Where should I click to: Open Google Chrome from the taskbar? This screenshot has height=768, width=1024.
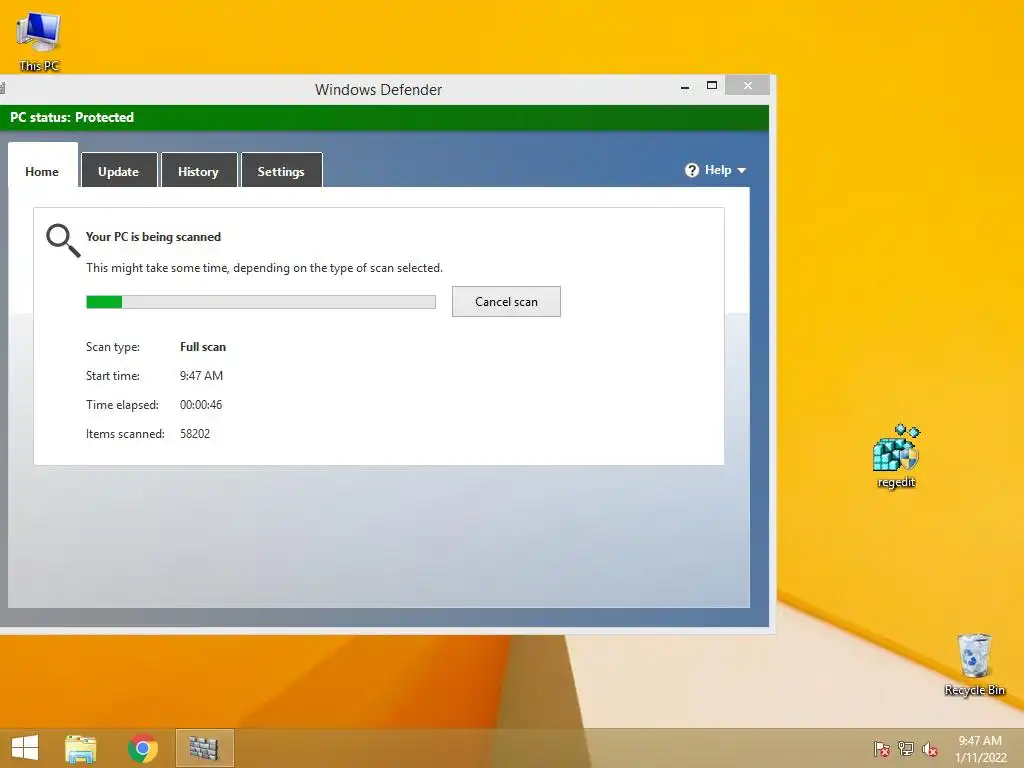point(142,748)
